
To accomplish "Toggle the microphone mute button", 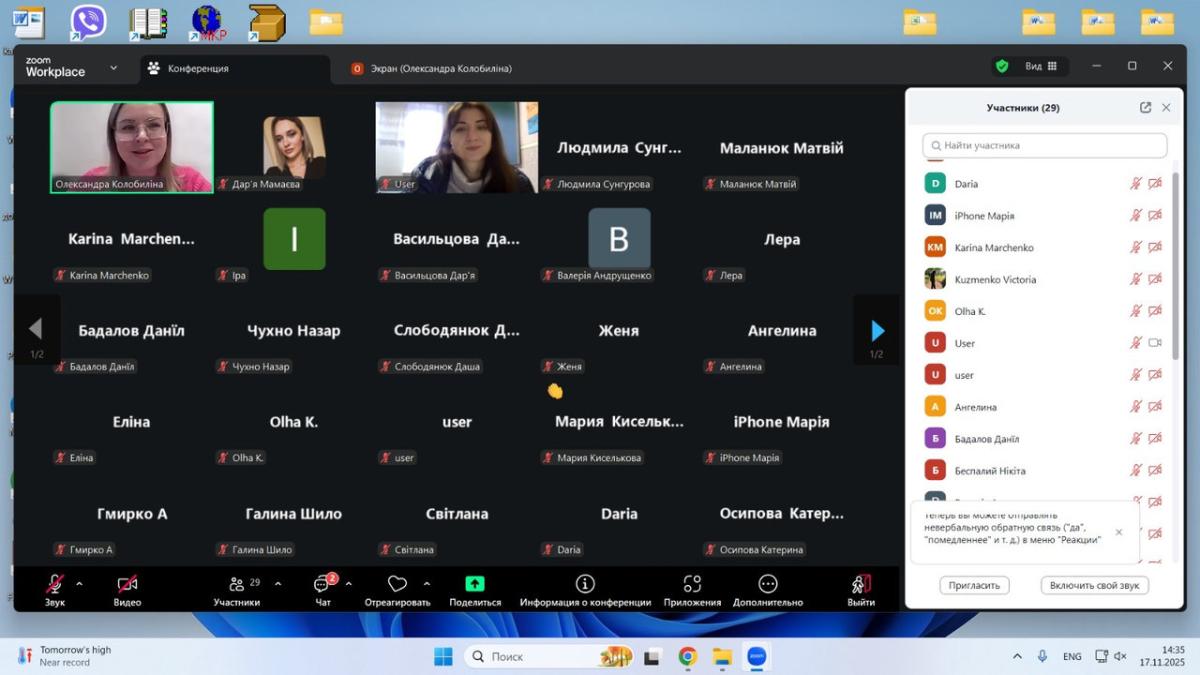I will pos(55,584).
